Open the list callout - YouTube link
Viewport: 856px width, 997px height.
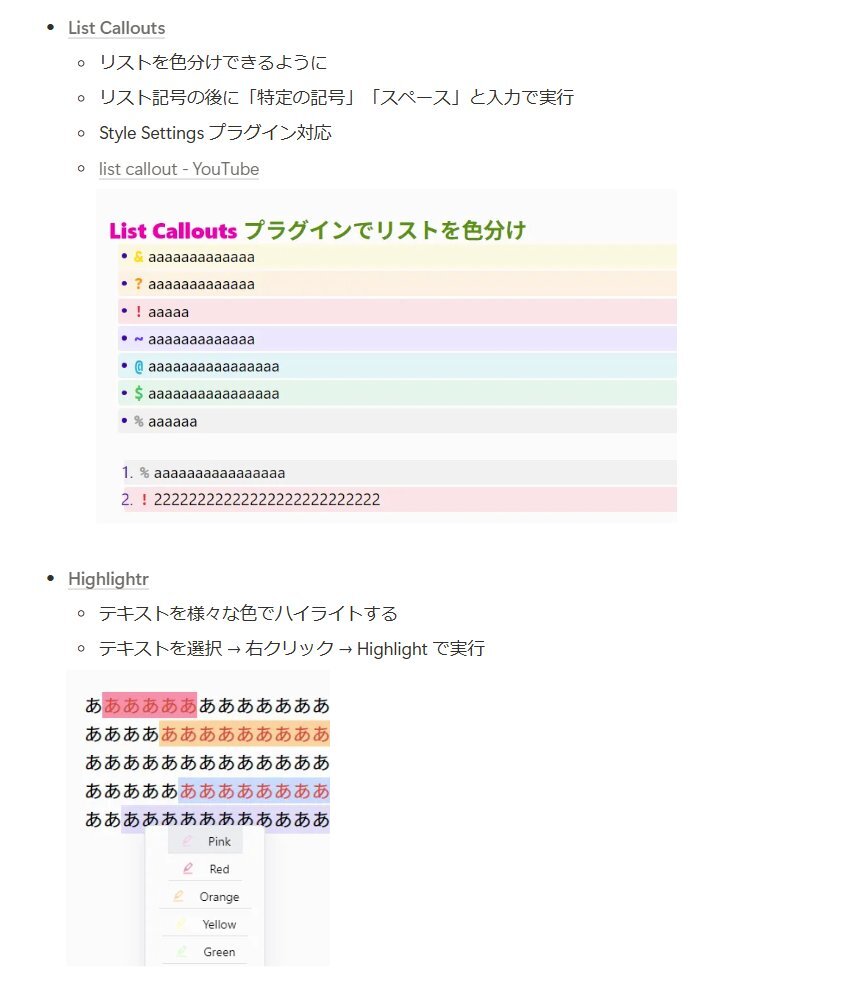click(178, 169)
